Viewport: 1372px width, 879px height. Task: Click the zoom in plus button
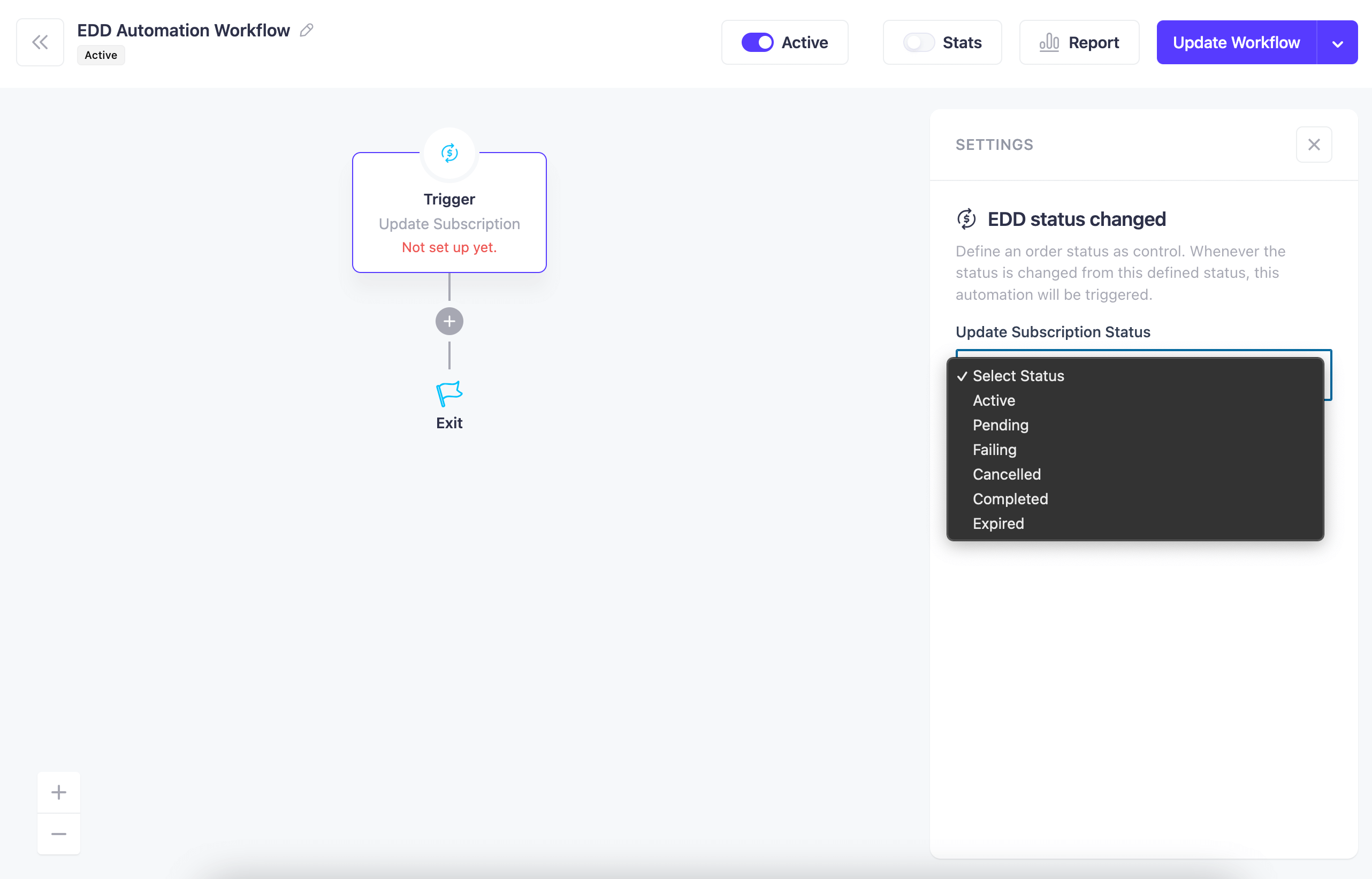coord(59,792)
